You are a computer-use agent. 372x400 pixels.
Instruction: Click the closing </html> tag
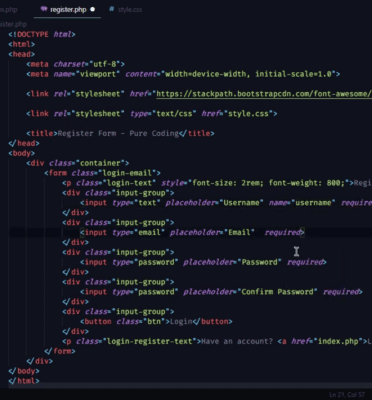[x=24, y=381]
